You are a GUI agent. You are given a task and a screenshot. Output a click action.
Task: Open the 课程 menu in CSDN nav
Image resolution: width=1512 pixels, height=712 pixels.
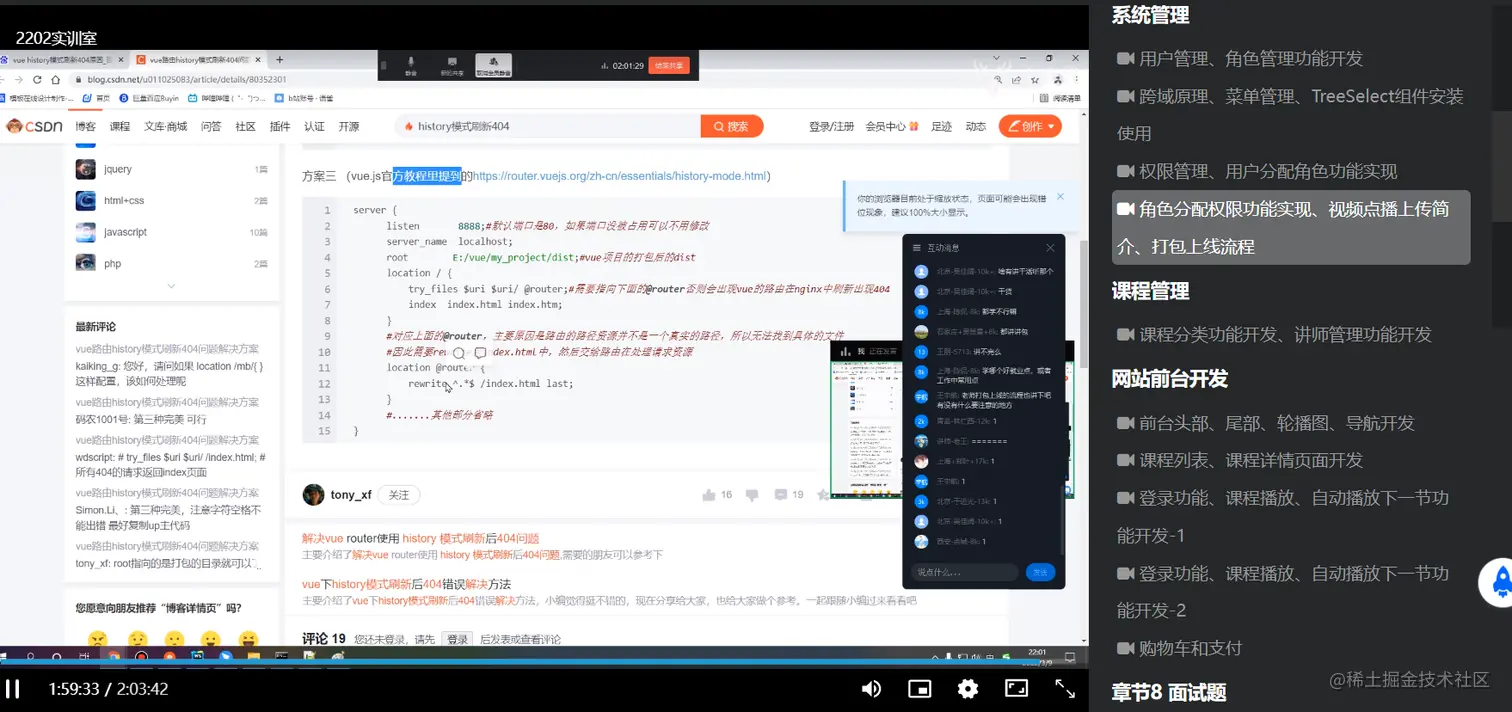click(120, 126)
